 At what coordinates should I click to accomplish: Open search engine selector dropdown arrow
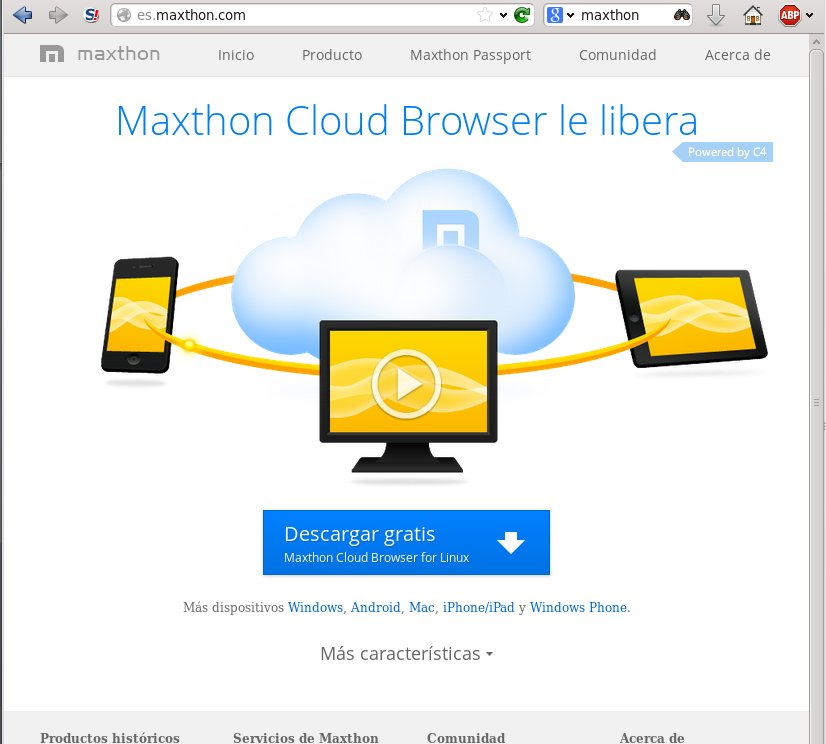[571, 16]
